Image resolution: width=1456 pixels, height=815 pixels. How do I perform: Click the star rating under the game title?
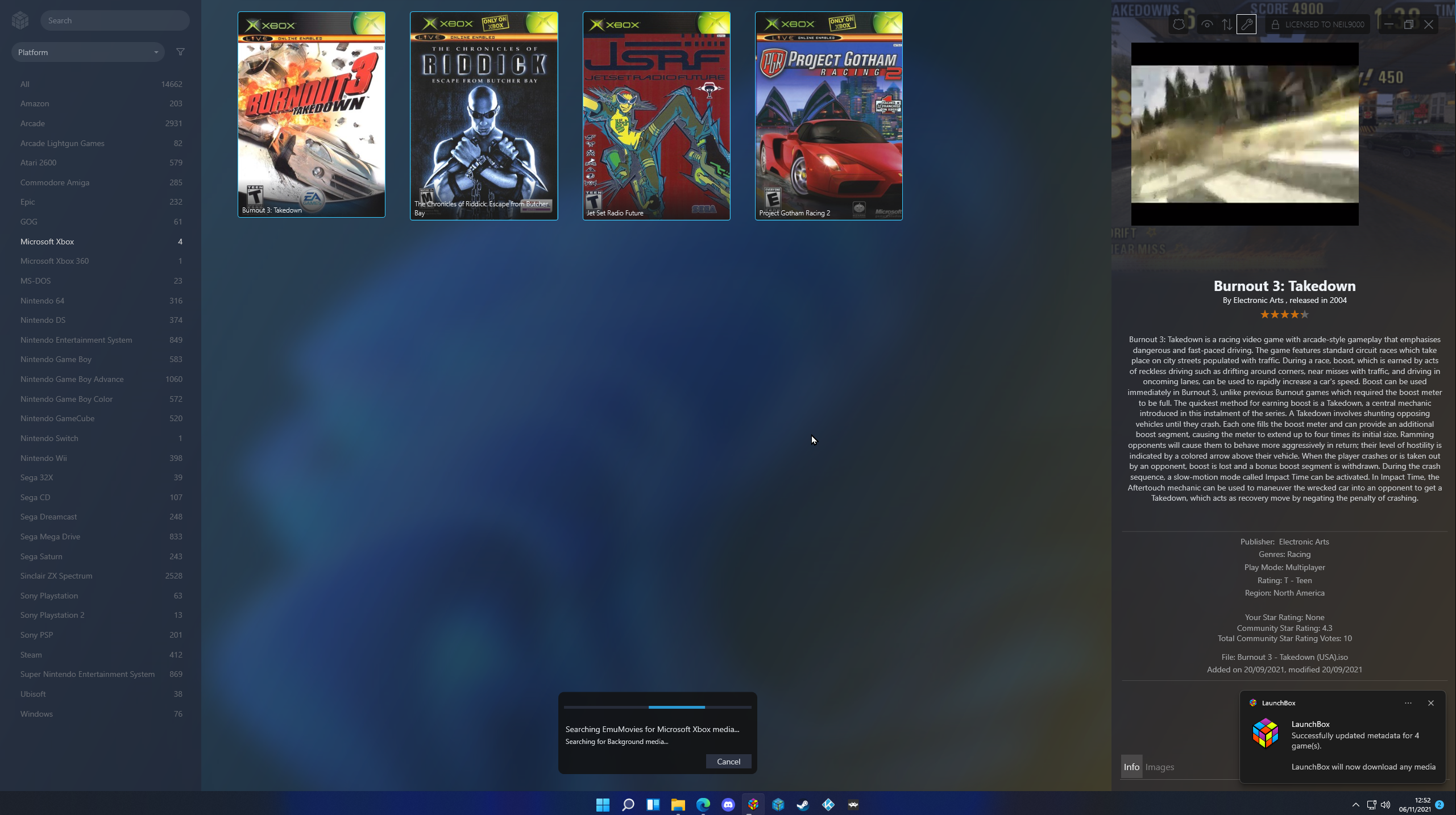(x=1284, y=315)
